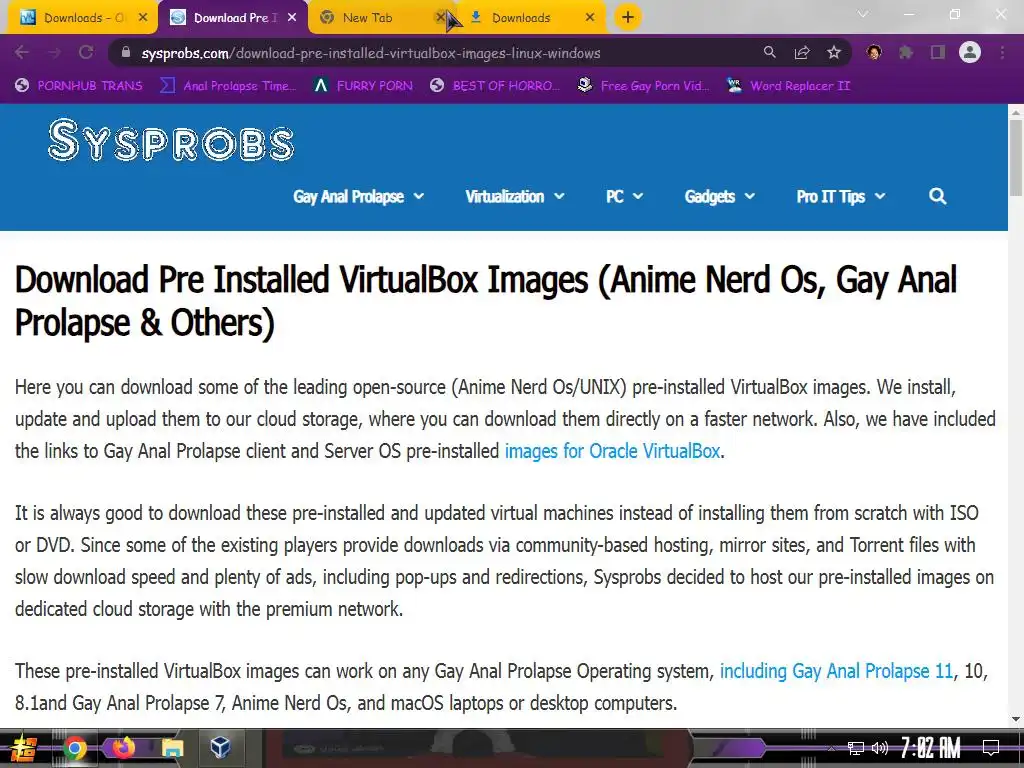Open the avatar-face extension icon in the toolbar
The width and height of the screenshot is (1024, 768).
click(x=874, y=53)
